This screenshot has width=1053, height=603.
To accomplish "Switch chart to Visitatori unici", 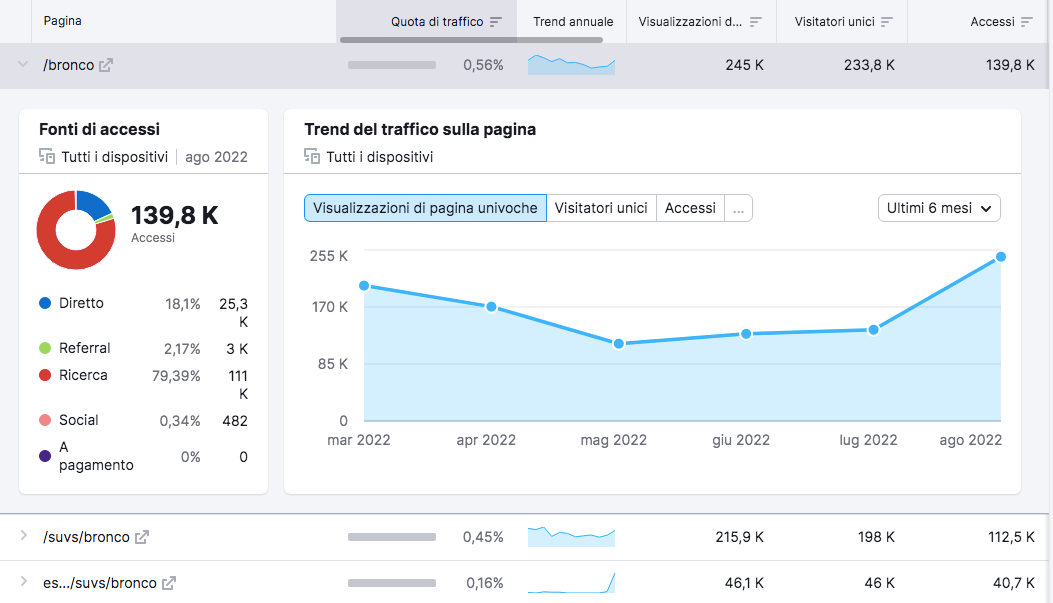I will click(601, 208).
